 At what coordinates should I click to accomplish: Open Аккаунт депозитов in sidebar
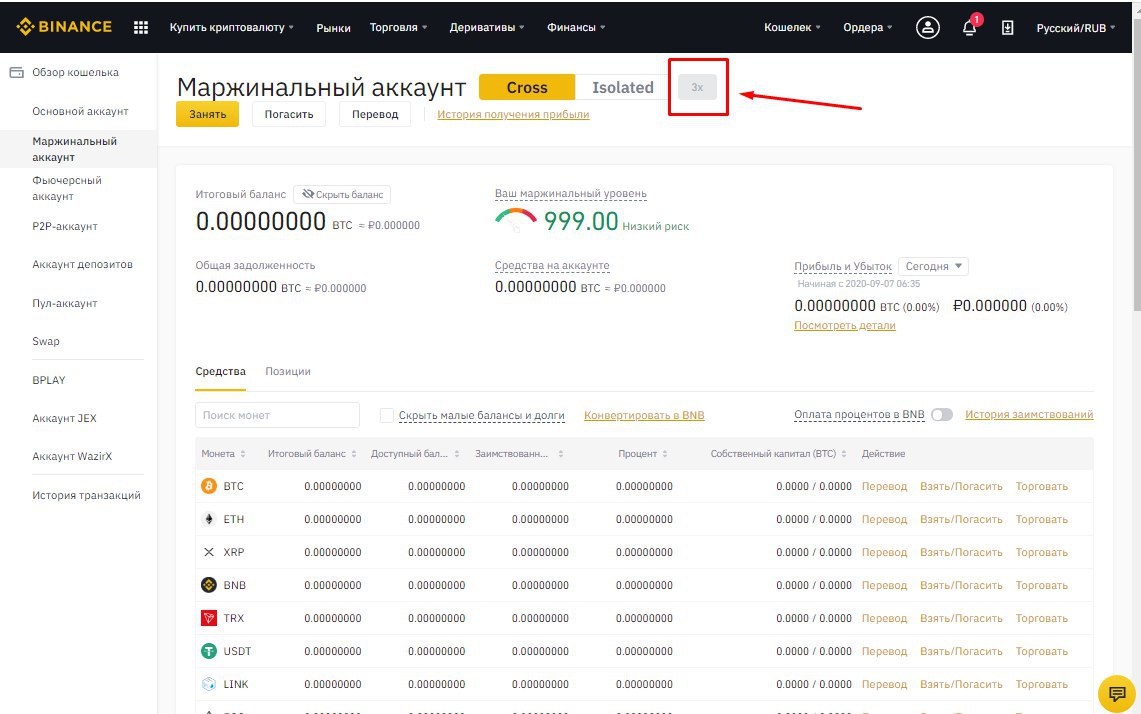(x=82, y=264)
